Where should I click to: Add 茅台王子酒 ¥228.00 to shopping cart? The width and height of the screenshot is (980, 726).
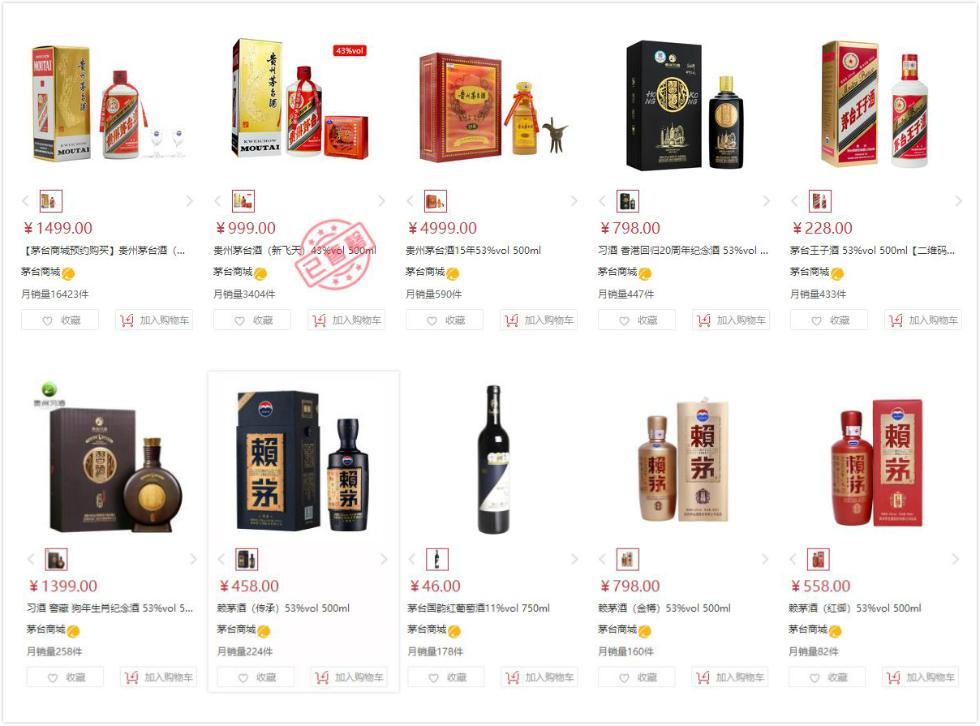pyautogui.click(x=923, y=320)
